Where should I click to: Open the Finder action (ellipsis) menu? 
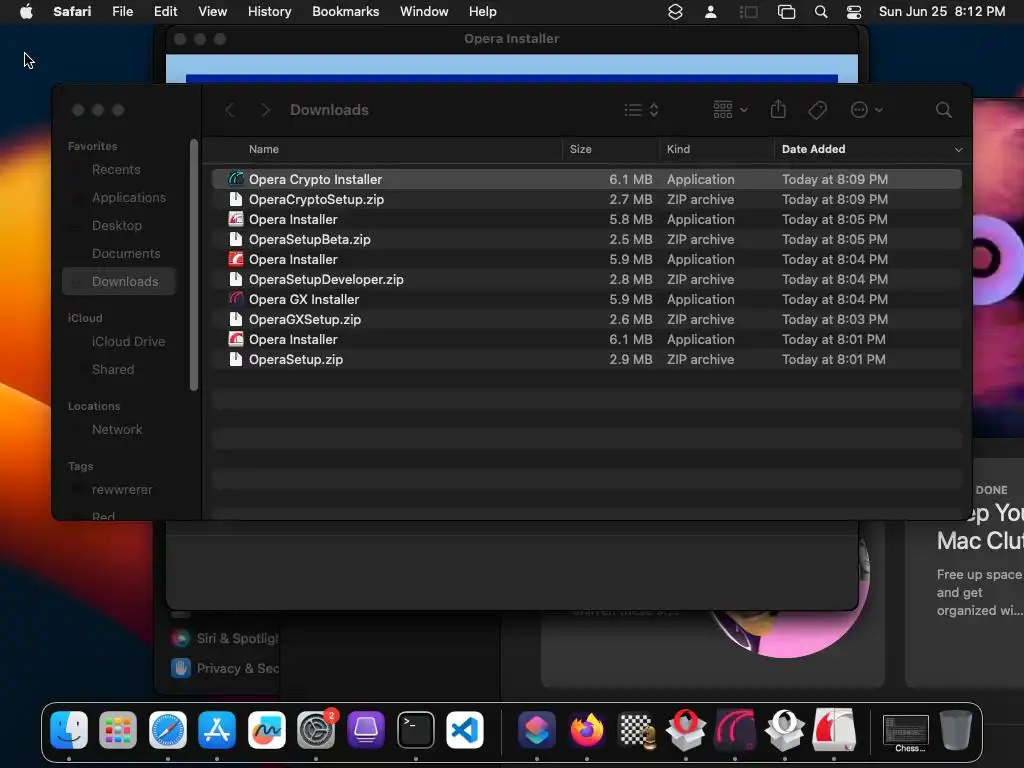(x=867, y=110)
